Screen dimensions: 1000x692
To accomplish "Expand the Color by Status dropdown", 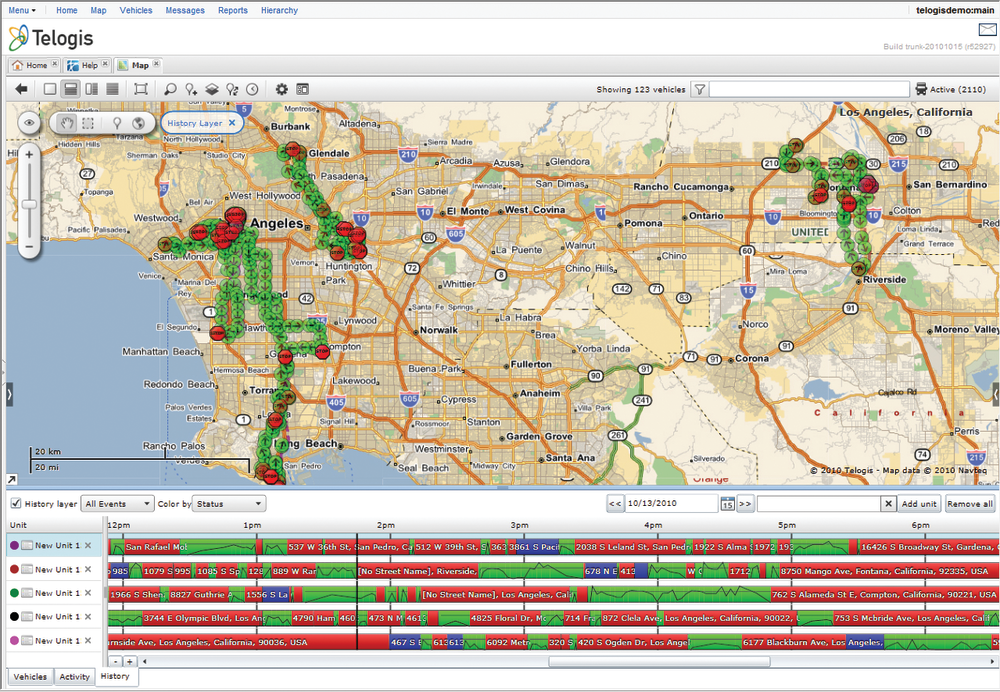I will point(230,504).
